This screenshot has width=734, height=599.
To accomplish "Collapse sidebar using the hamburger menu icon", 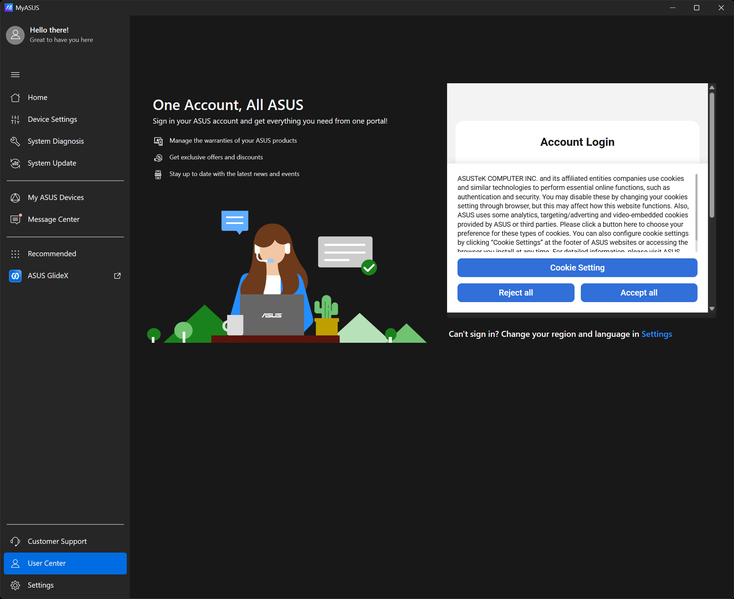I will pyautogui.click(x=15, y=74).
